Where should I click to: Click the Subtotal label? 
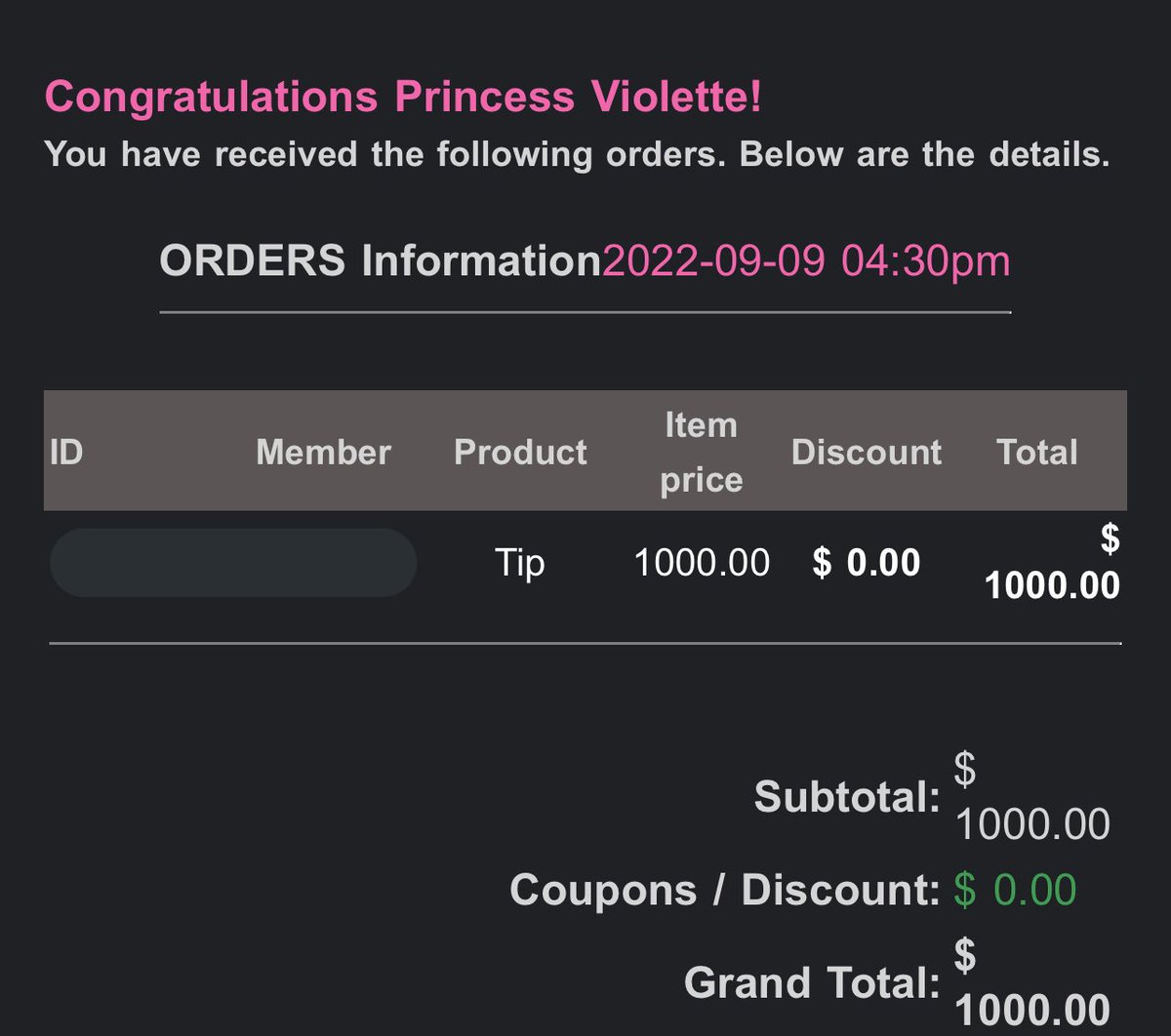[x=847, y=797]
